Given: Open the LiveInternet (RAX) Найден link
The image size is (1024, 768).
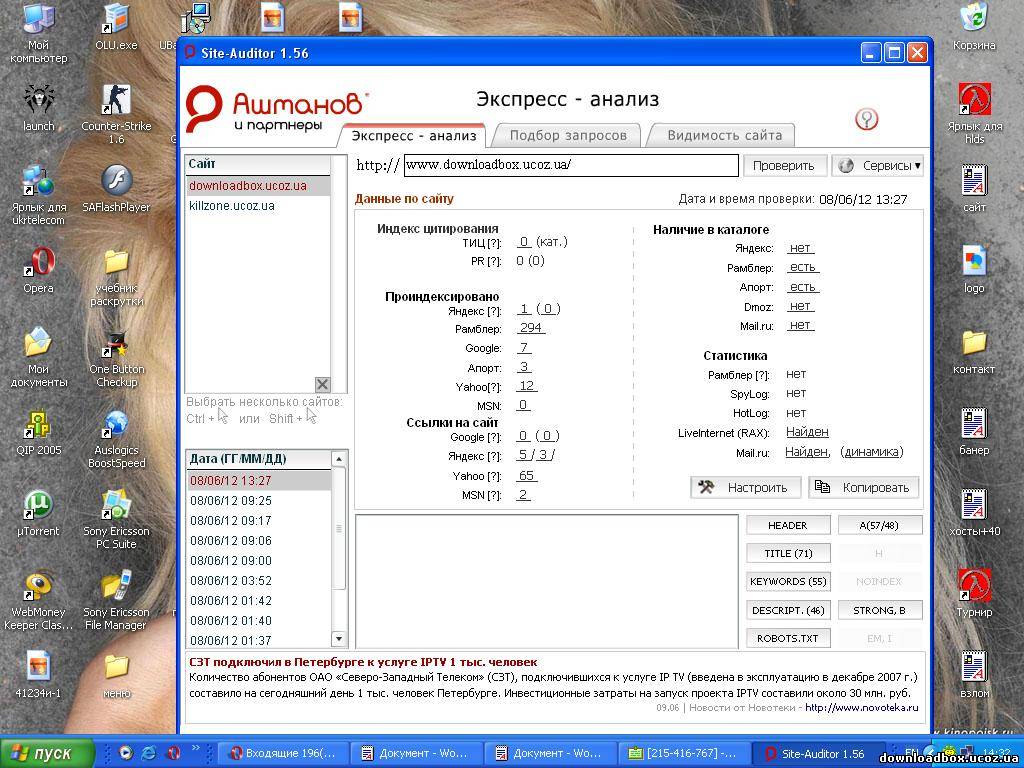Looking at the screenshot, I should tap(807, 432).
